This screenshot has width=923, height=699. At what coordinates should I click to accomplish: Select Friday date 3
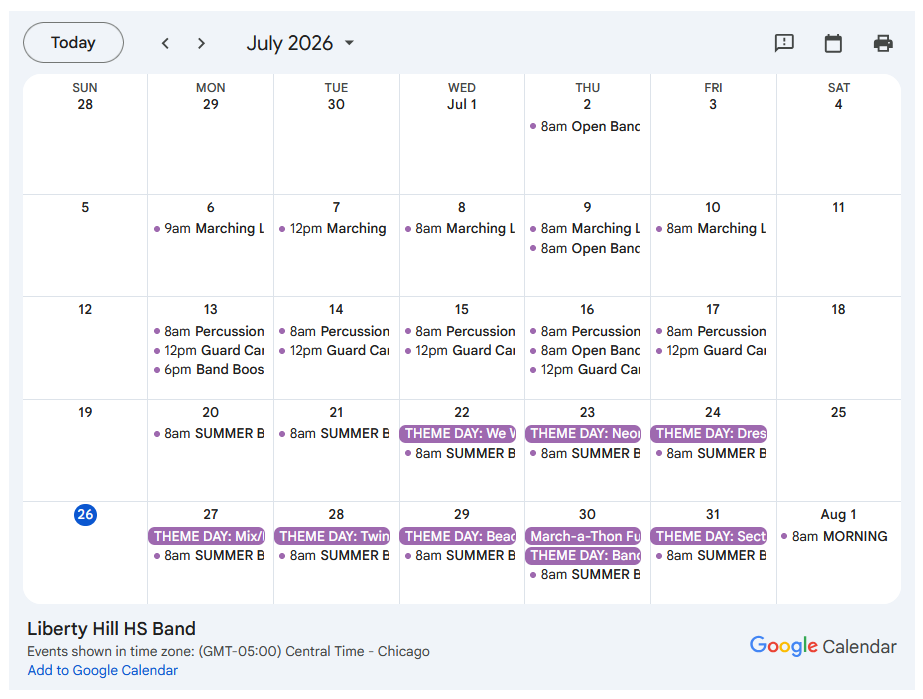click(713, 104)
